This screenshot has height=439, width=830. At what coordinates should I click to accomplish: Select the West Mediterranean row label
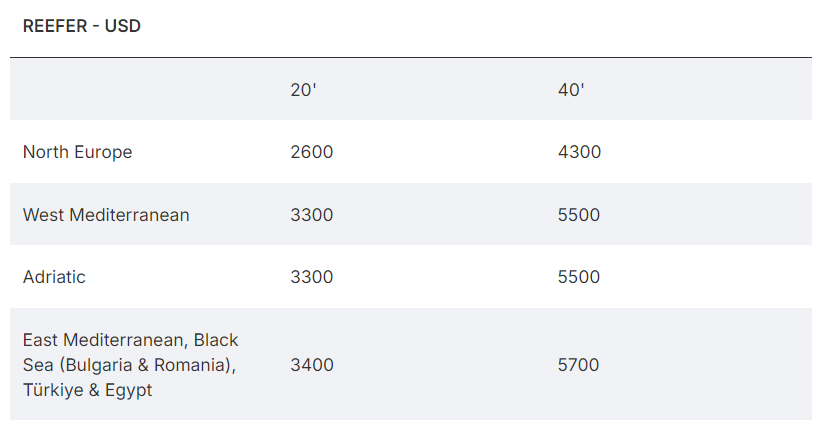106,214
